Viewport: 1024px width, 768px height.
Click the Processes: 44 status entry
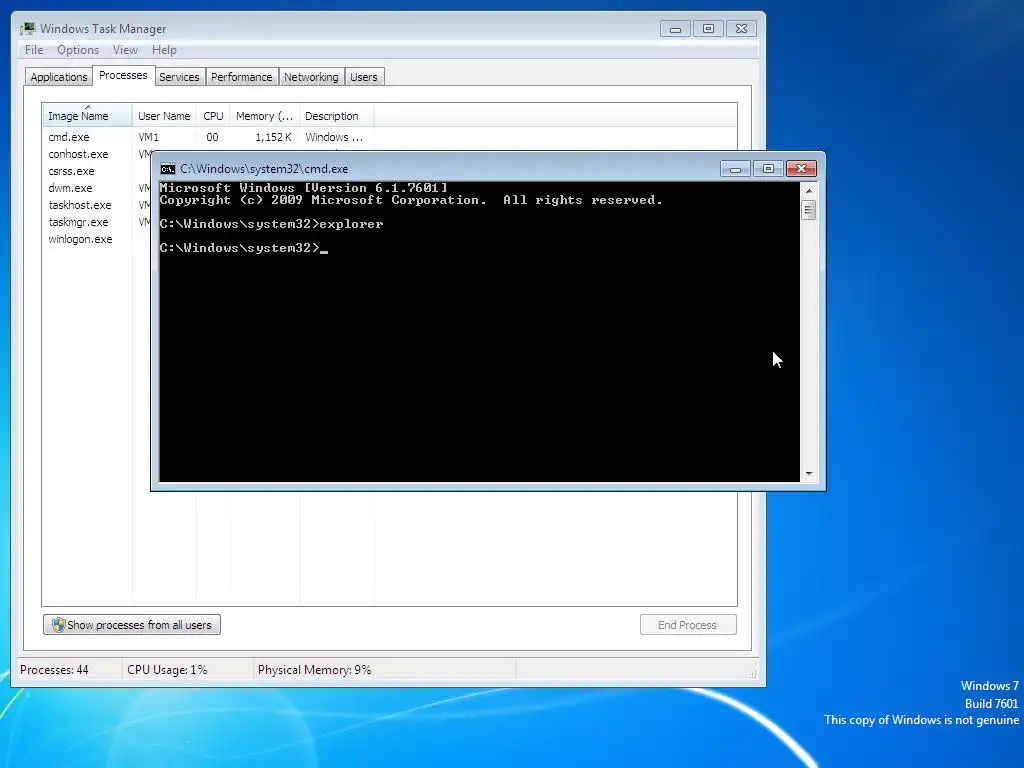tap(54, 670)
